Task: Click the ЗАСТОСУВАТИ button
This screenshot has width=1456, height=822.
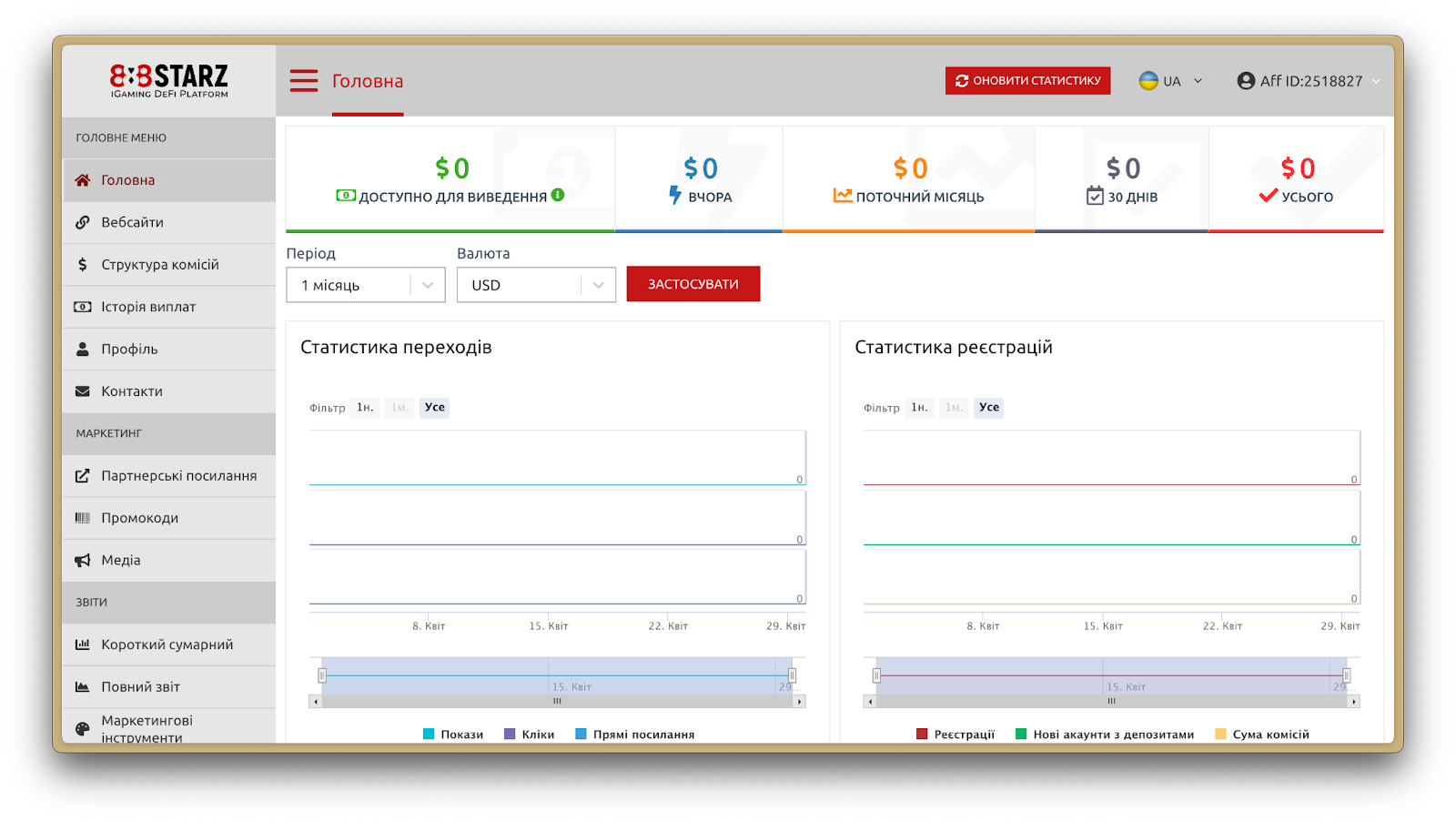Action: (x=693, y=284)
